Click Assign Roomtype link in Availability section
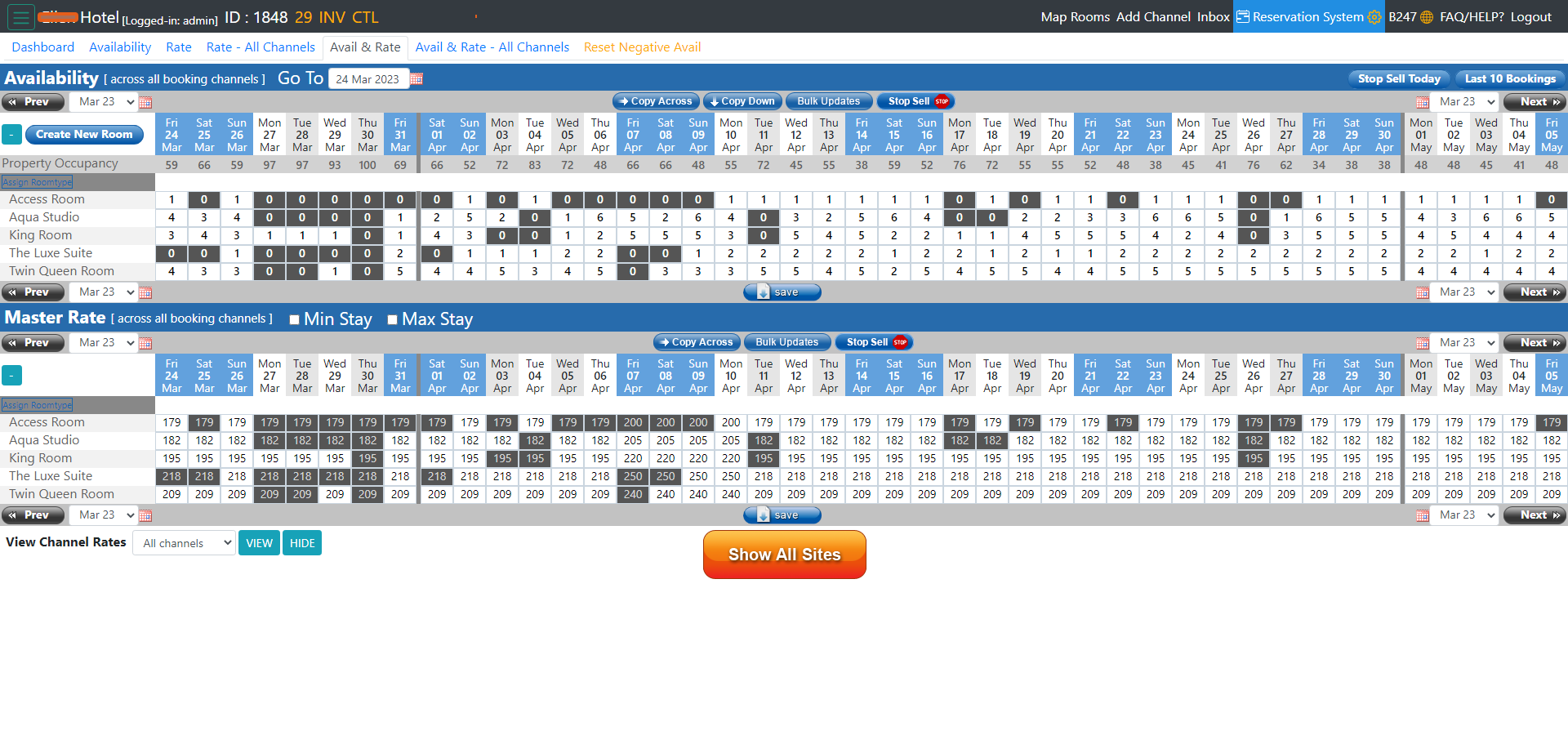 click(x=37, y=182)
